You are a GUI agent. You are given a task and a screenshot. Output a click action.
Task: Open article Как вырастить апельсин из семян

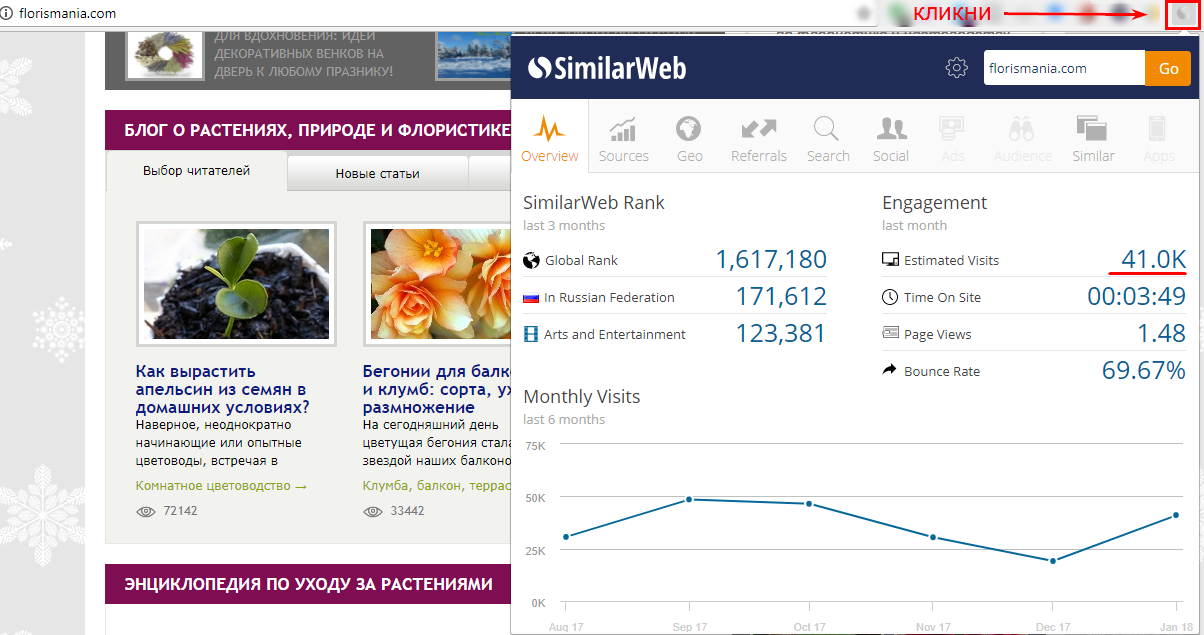[222, 390]
